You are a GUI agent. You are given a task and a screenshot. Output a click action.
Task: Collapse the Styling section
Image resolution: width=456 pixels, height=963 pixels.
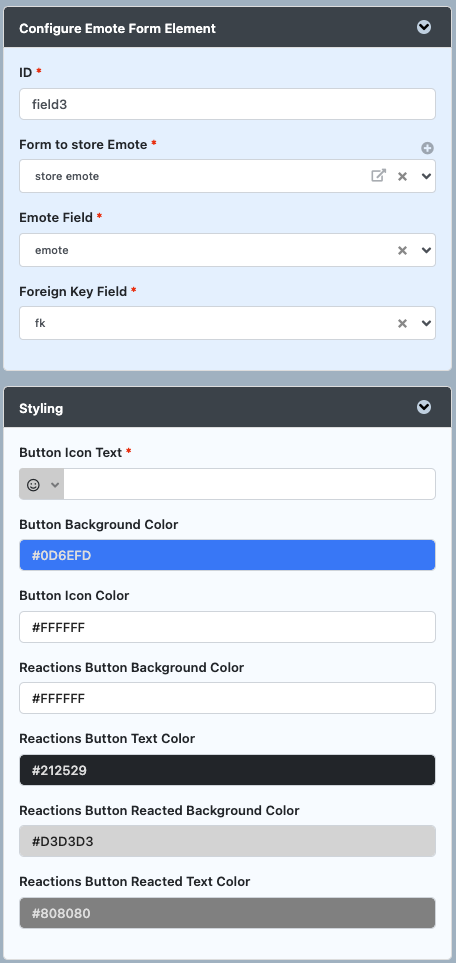tap(424, 407)
